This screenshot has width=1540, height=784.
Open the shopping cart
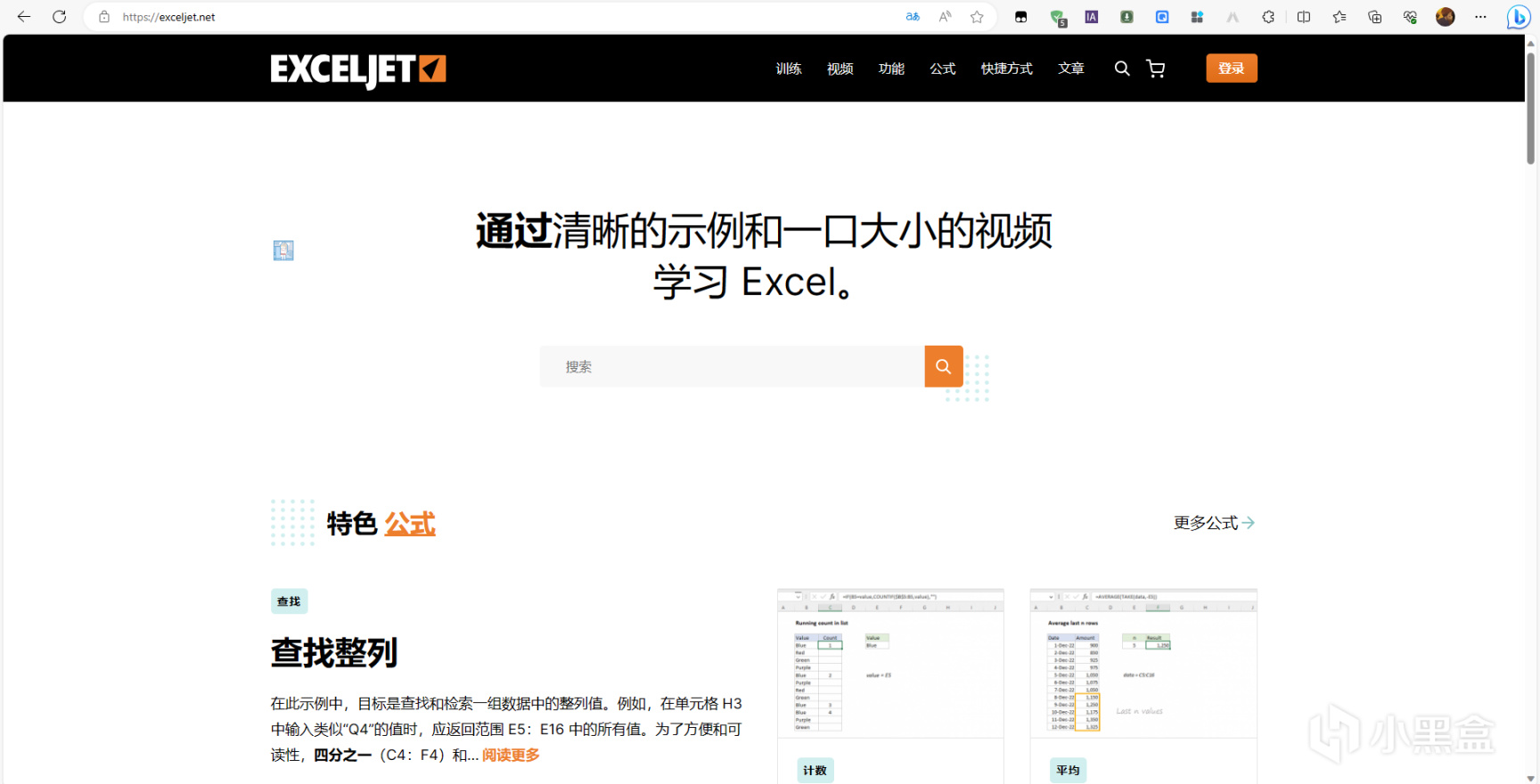point(1156,69)
